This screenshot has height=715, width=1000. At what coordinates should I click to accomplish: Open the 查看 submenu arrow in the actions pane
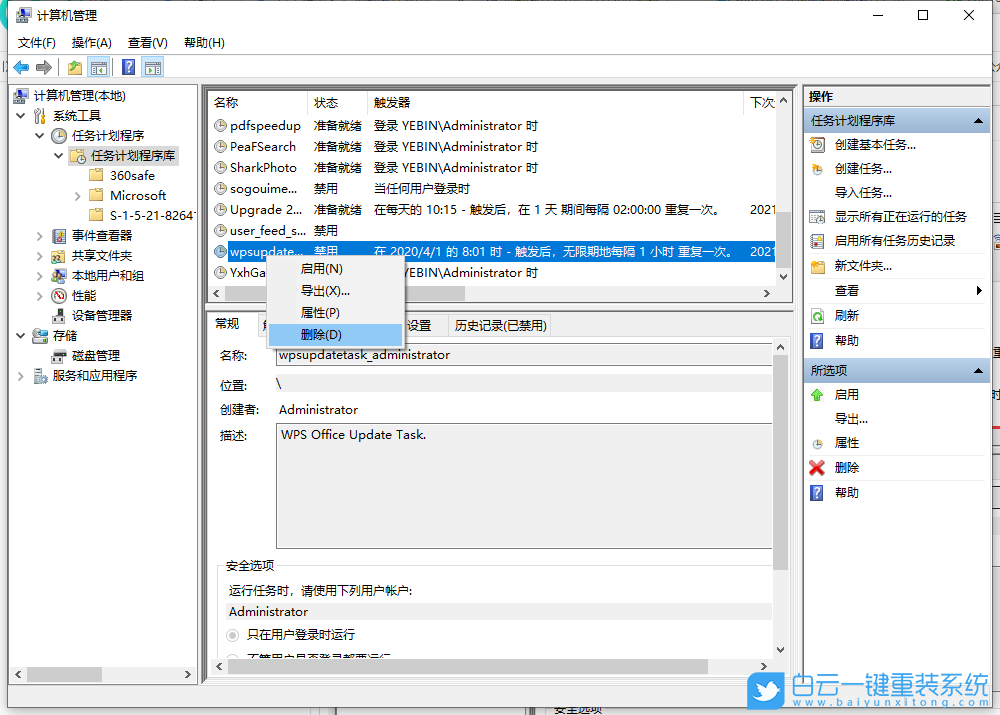(978, 292)
